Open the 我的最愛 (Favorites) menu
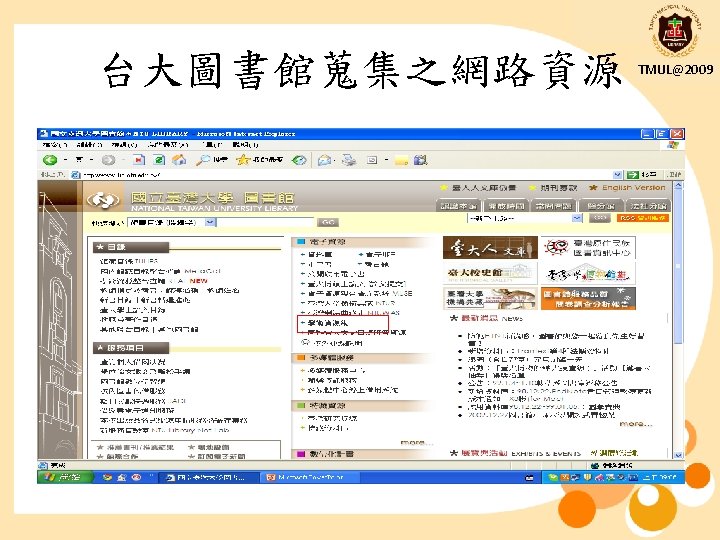 (168, 145)
